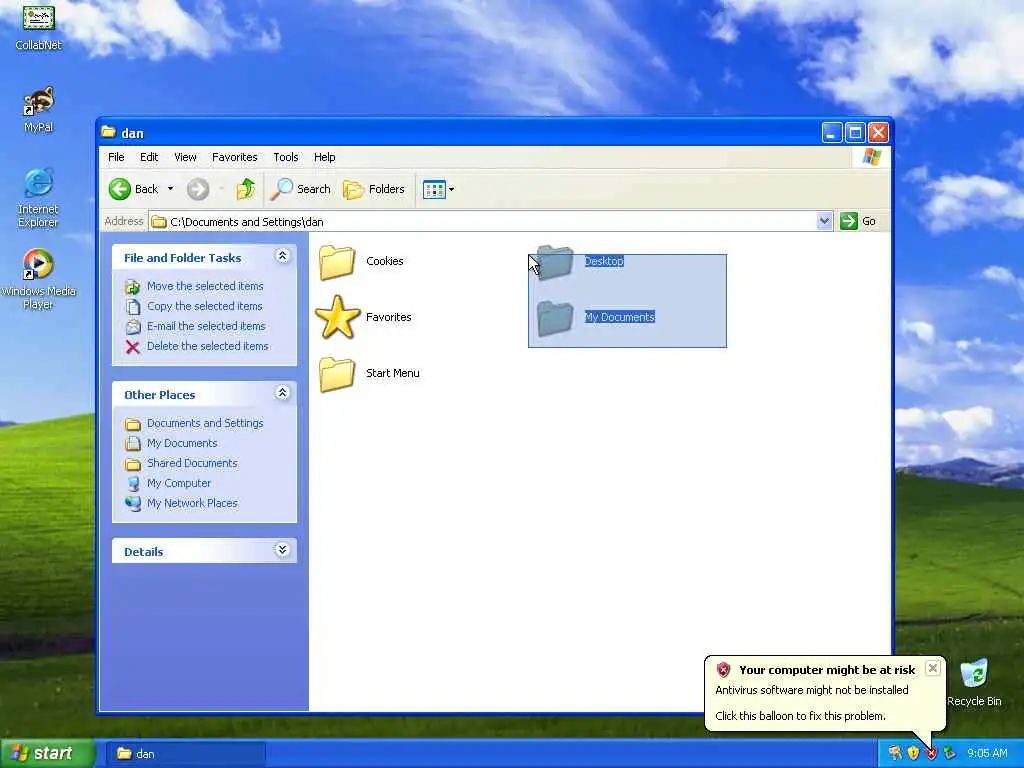Open the Tools menu
The height and width of the screenshot is (768, 1024).
pos(285,157)
